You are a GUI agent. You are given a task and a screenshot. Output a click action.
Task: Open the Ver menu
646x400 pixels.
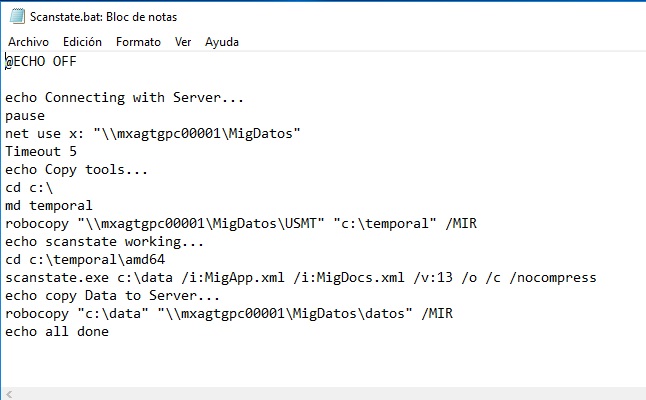click(x=183, y=42)
